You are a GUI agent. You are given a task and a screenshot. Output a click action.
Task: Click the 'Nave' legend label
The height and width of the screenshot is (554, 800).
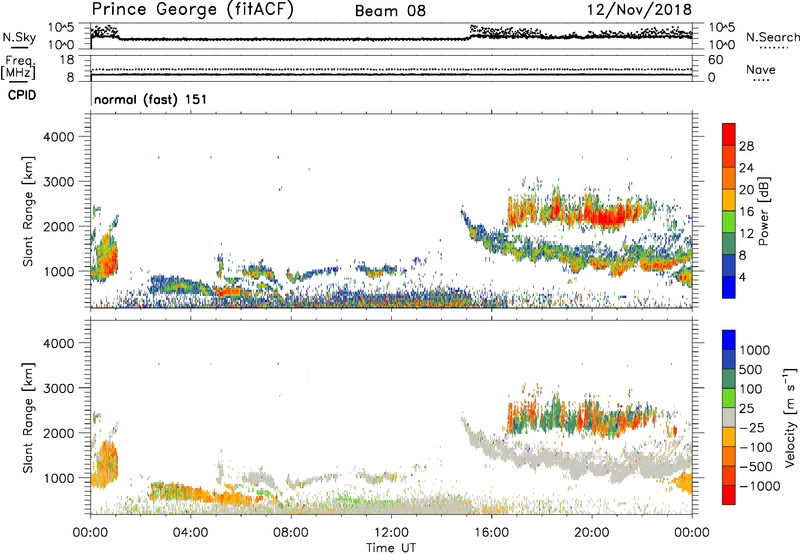761,70
